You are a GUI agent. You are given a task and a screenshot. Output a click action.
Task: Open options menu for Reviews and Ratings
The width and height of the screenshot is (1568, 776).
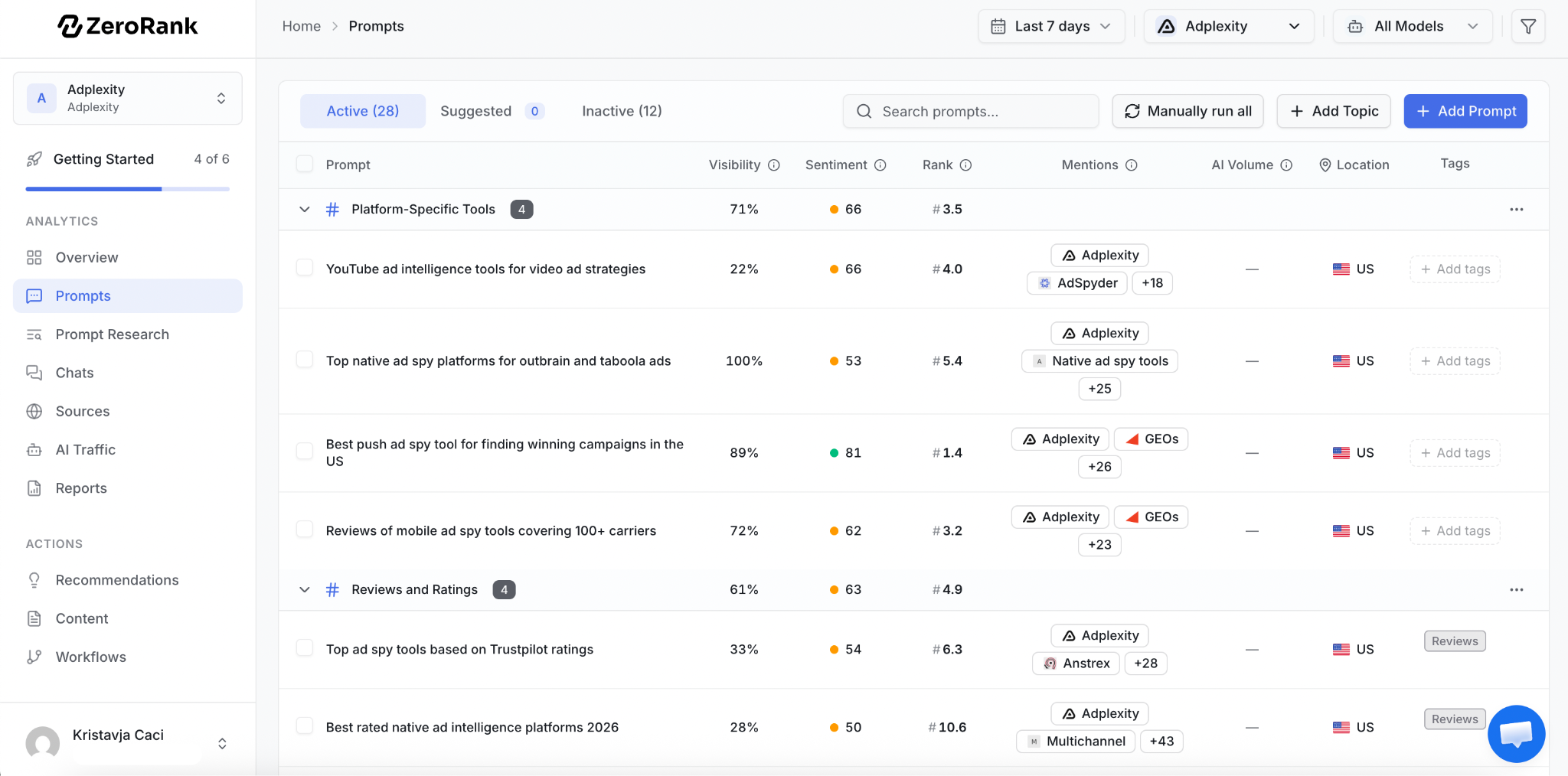tap(1517, 590)
